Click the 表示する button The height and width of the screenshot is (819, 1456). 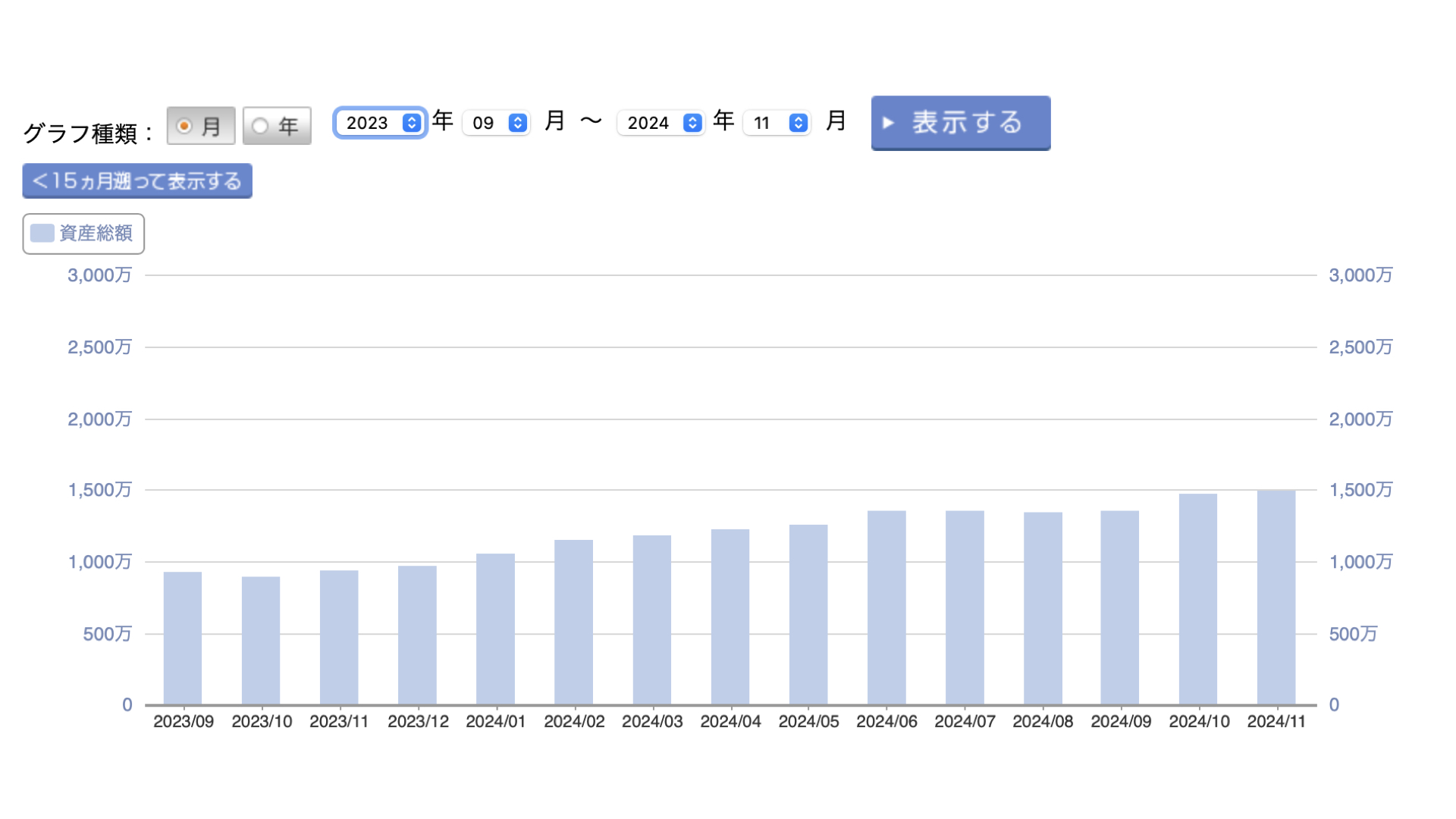click(961, 123)
